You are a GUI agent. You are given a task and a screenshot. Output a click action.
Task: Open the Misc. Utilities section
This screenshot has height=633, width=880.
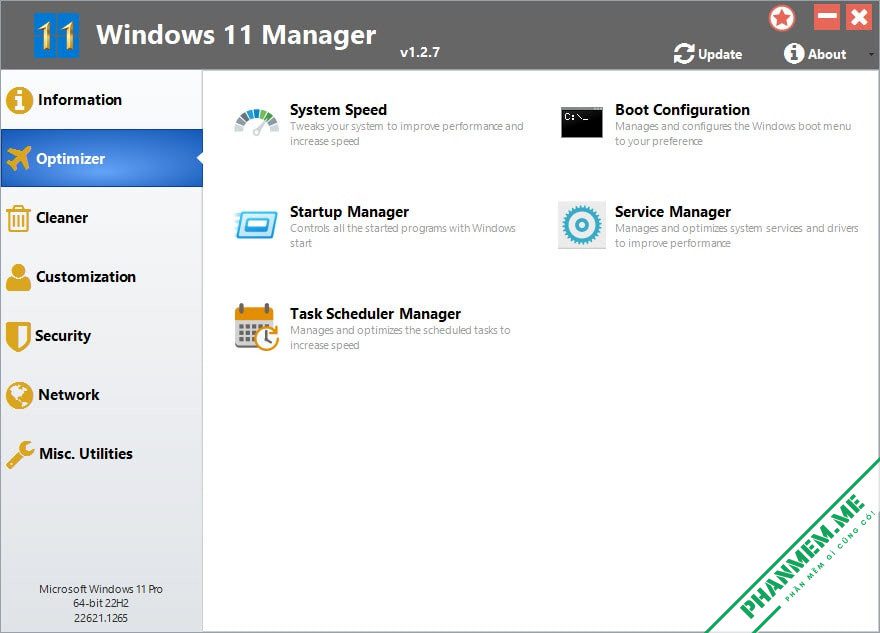point(102,453)
